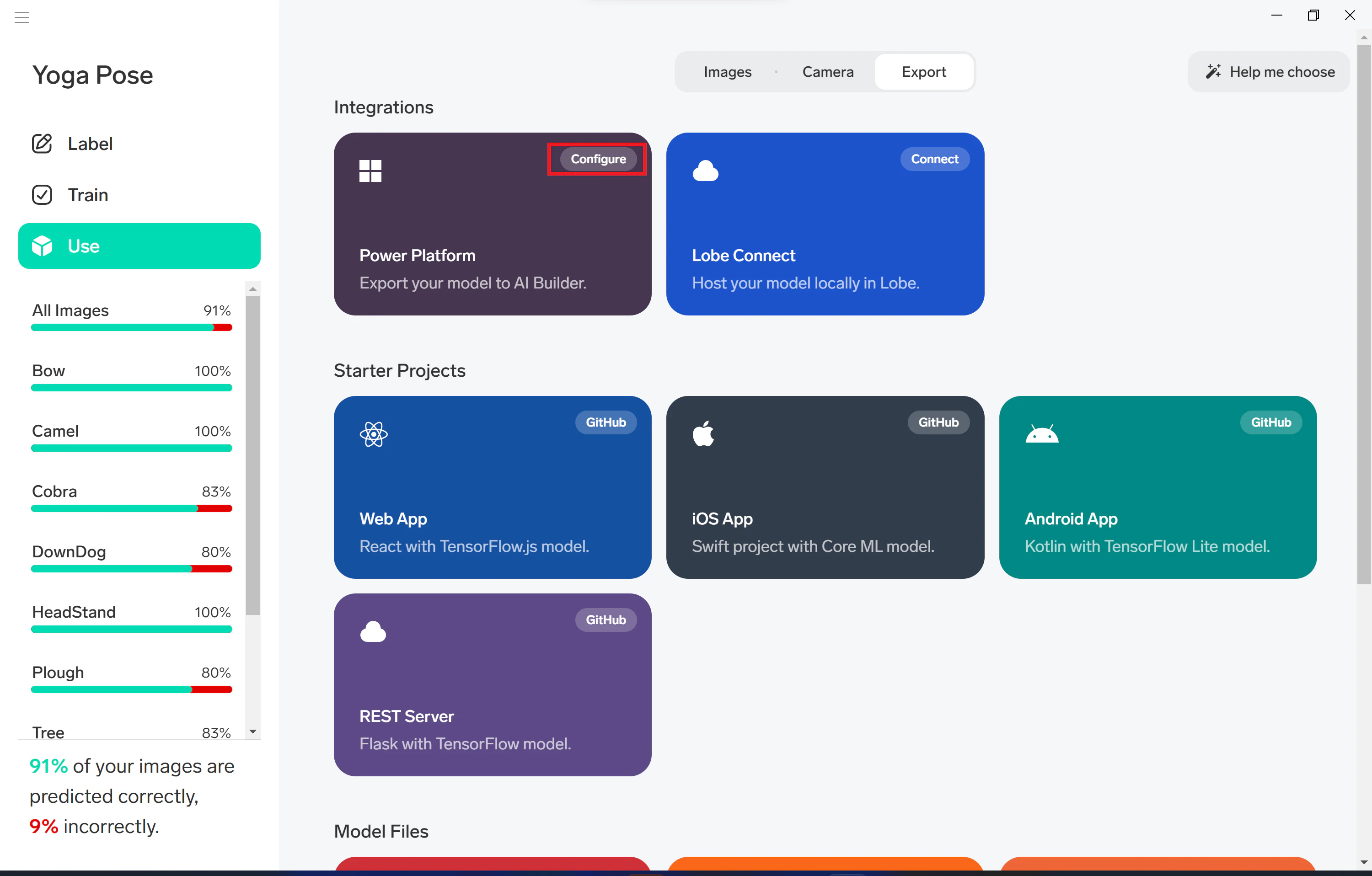This screenshot has width=1372, height=876.
Task: Click the React atom icon on Web App card
Action: (x=374, y=434)
